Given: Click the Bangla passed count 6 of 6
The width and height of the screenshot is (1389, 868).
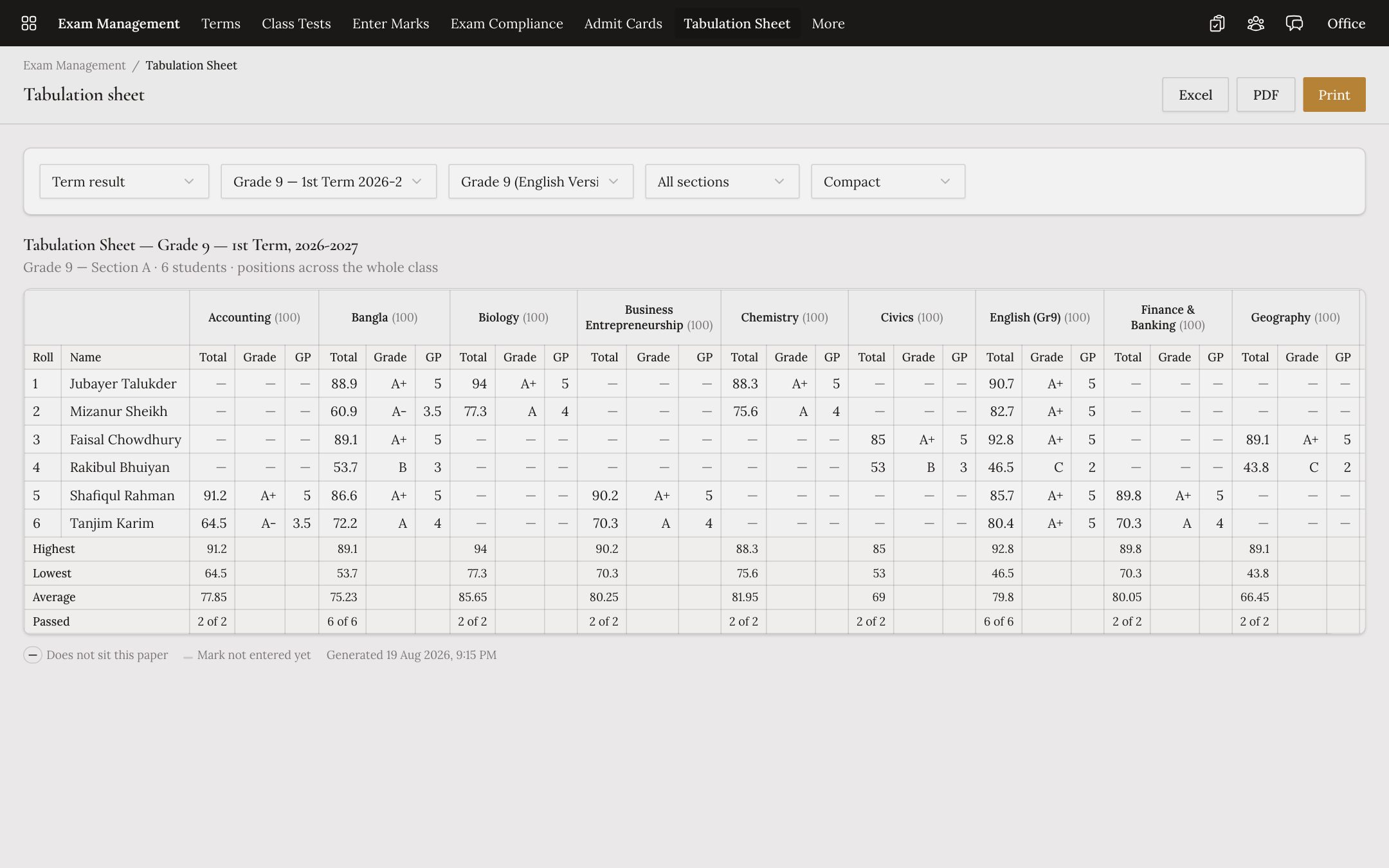Looking at the screenshot, I should coord(342,621).
